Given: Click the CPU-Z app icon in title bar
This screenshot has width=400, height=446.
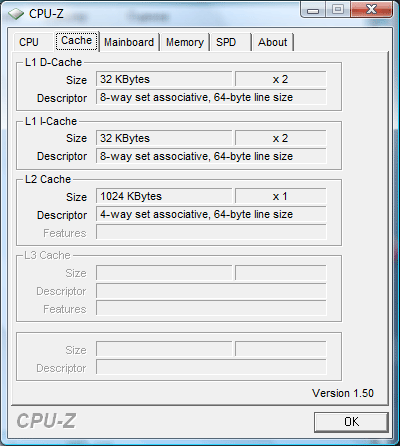Looking at the screenshot, I should pos(16,14).
